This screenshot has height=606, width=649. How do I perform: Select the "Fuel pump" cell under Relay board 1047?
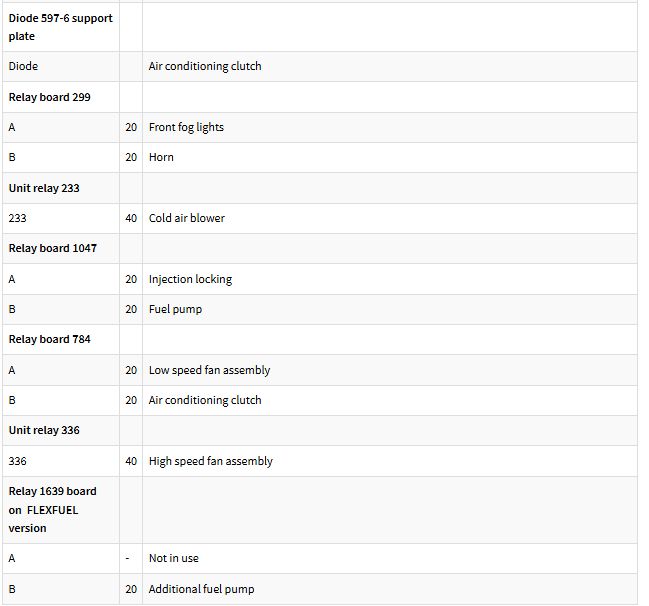tap(175, 309)
